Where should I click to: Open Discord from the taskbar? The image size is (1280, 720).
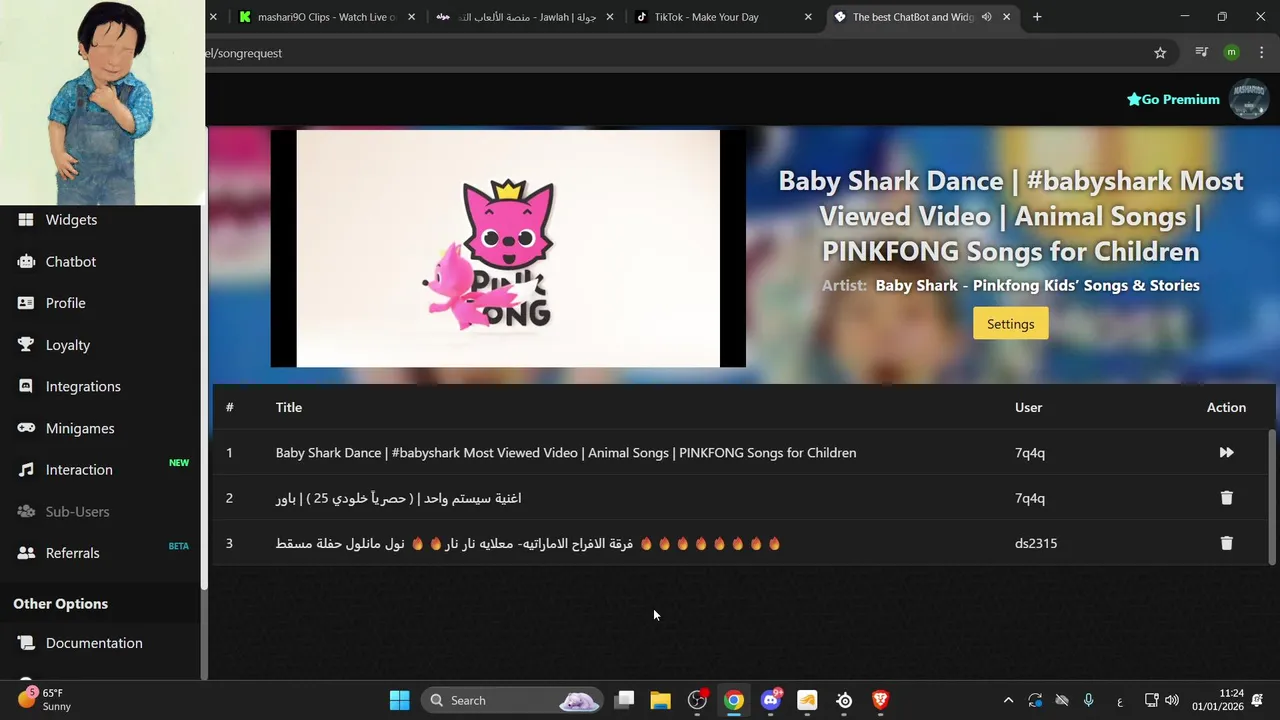point(771,700)
